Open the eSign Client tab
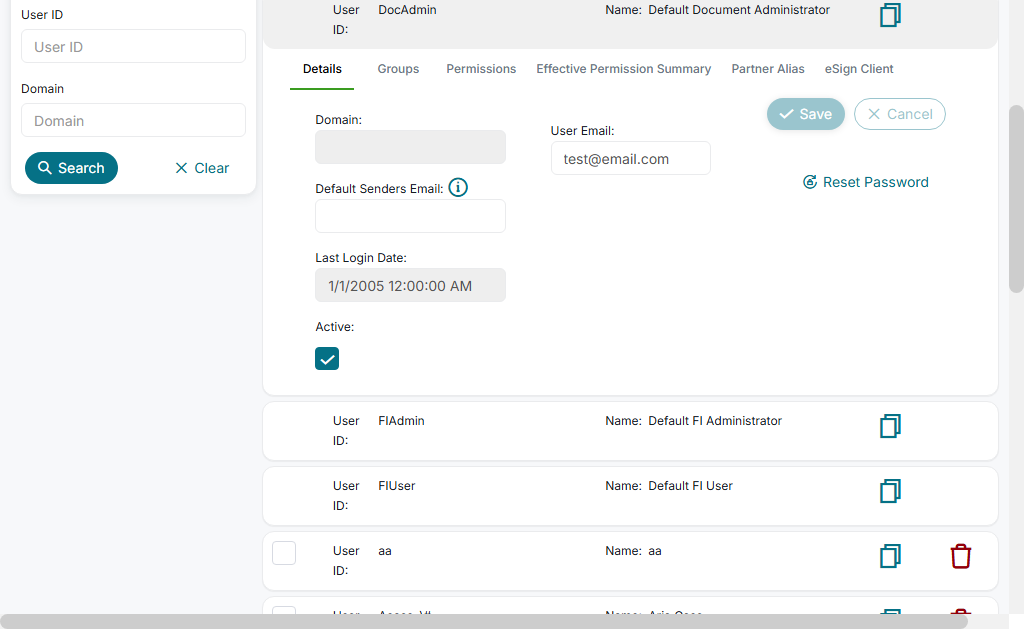 coord(859,69)
